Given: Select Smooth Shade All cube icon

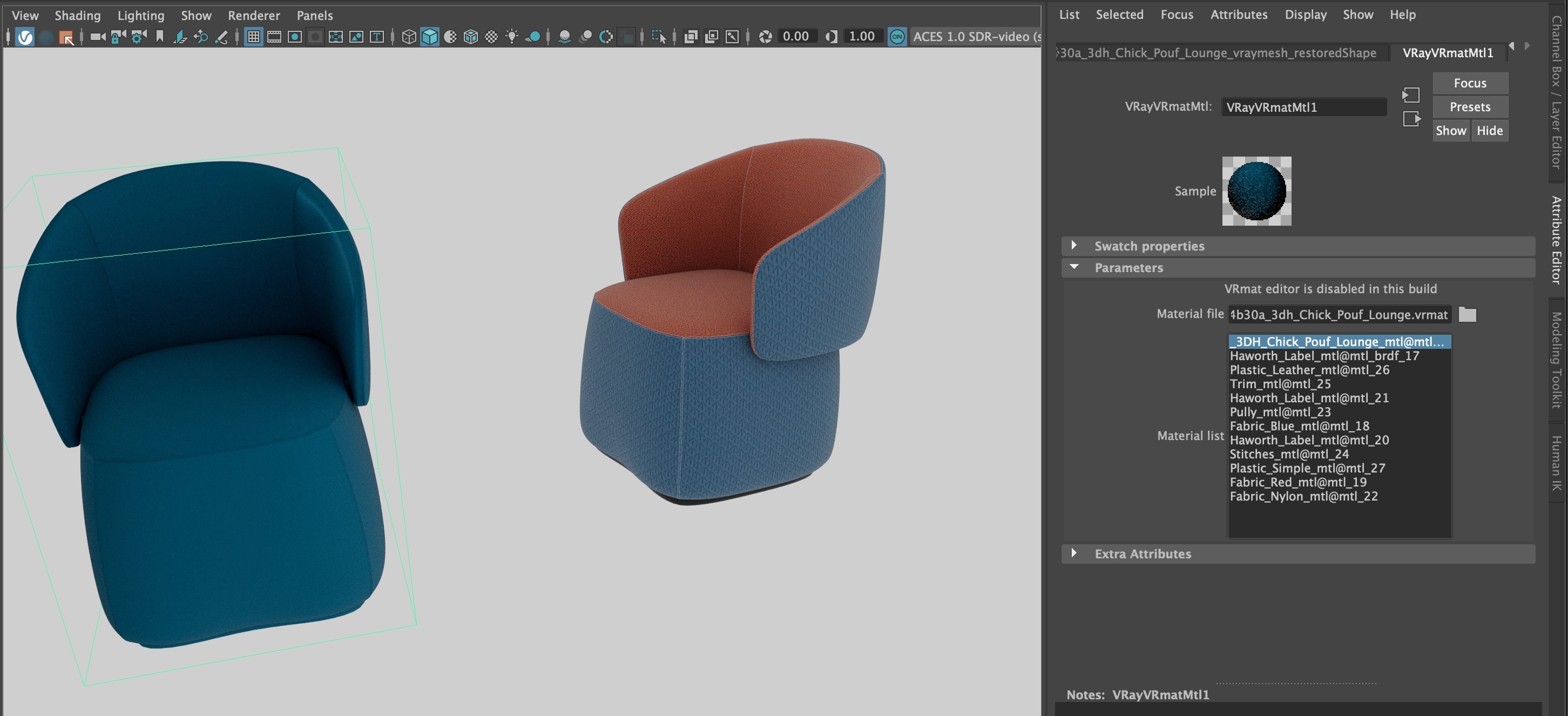Looking at the screenshot, I should 430,37.
